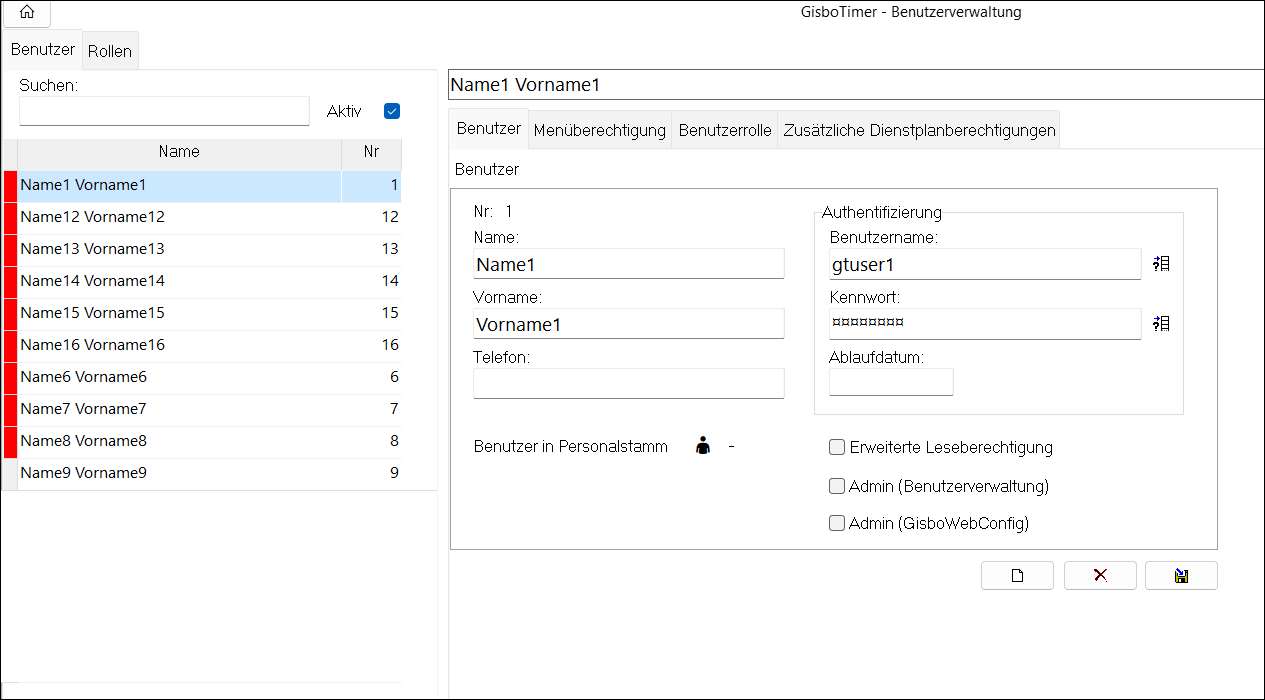This screenshot has width=1265, height=700.
Task: Toggle the Aktiv checkbox
Action: point(392,111)
